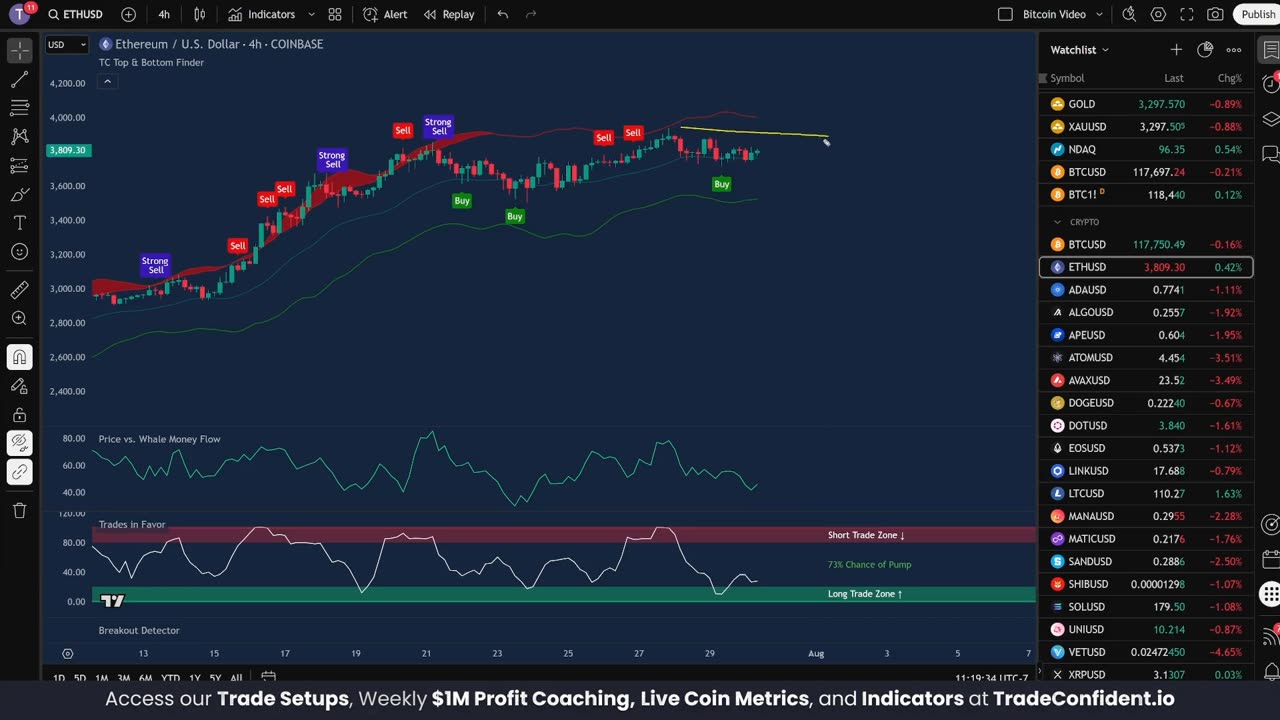This screenshot has height=720, width=1280.
Task: Toggle stay in drawing mode
Action: (x=19, y=386)
